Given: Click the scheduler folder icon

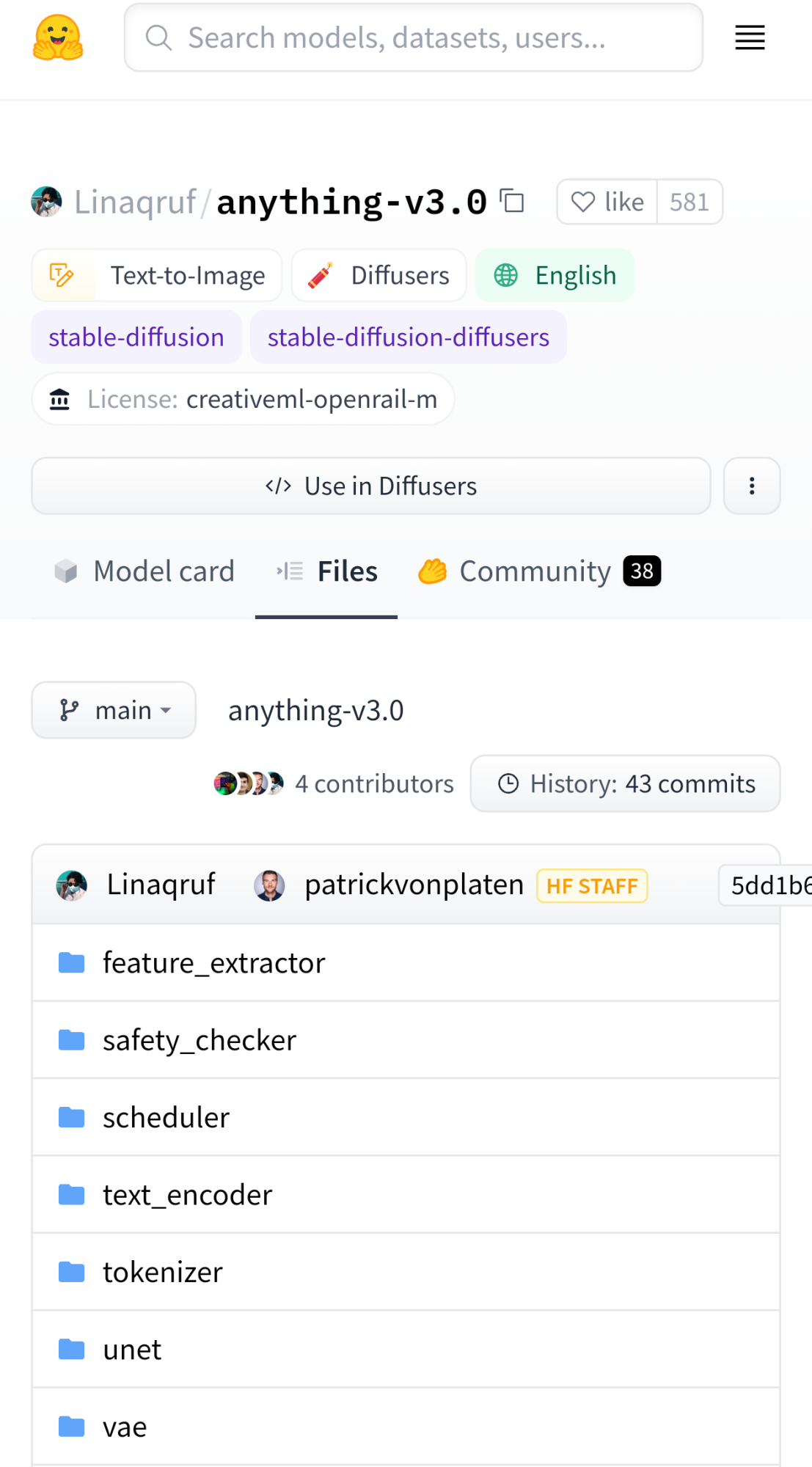Looking at the screenshot, I should [72, 1117].
